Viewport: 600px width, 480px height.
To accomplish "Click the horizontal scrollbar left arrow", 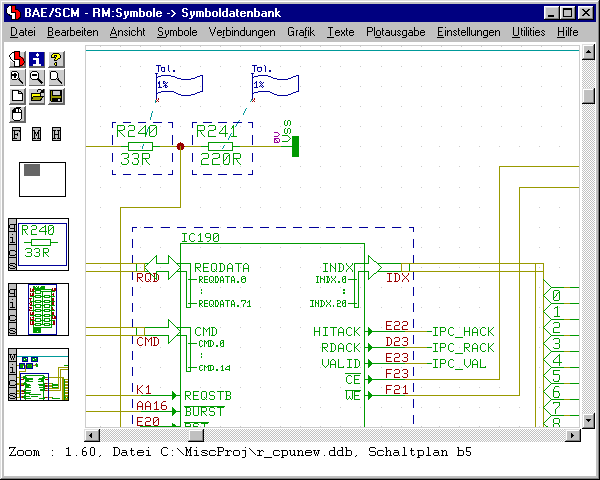I will point(91,435).
